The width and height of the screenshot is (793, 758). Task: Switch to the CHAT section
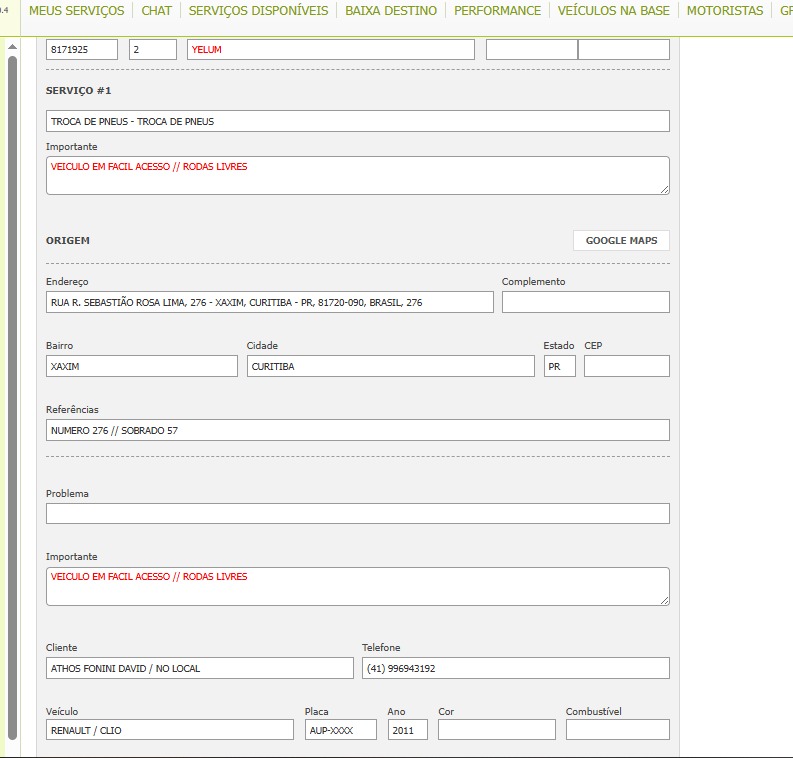click(156, 11)
